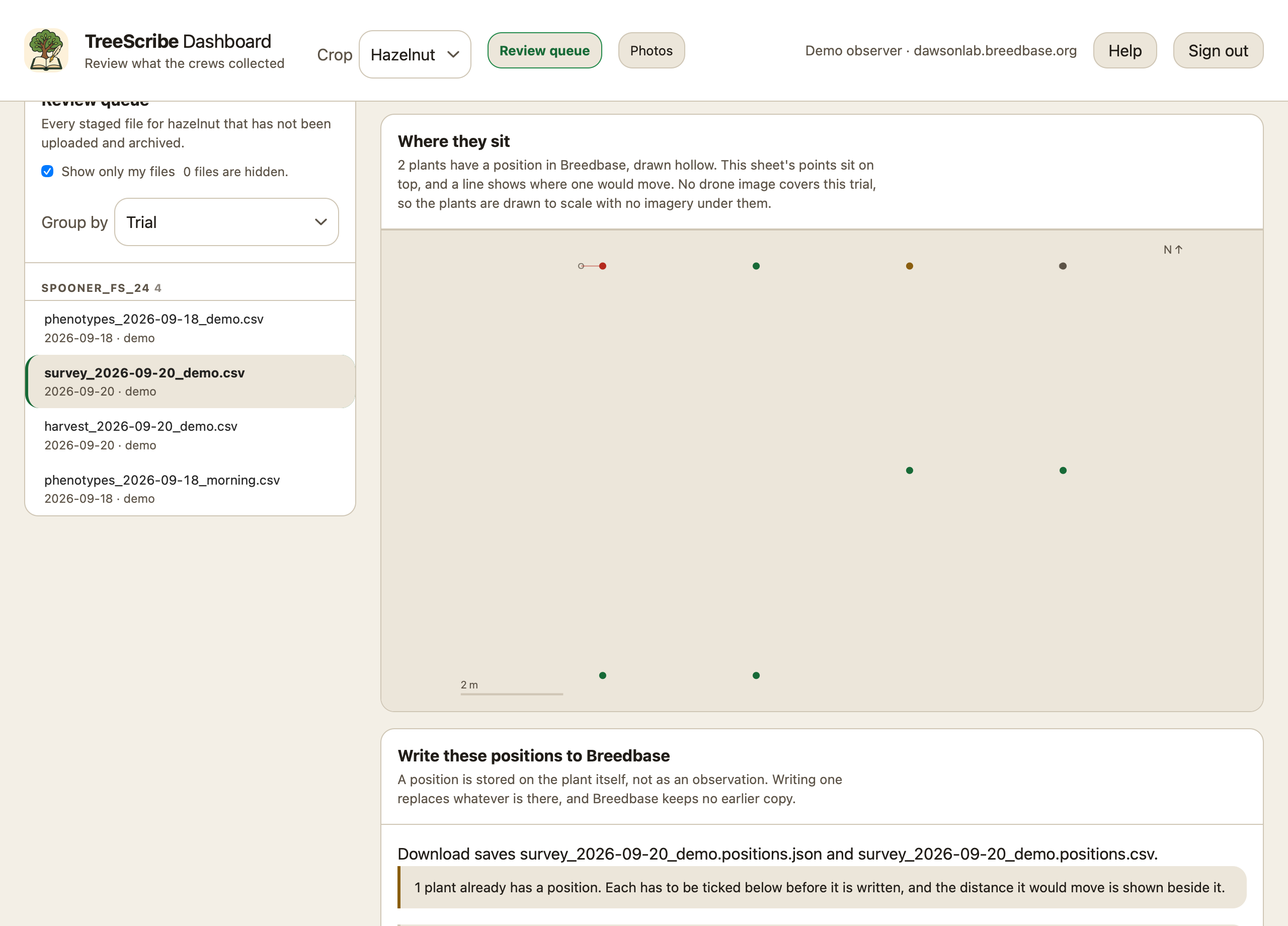
Task: Click the TreeScribe tree logo icon
Action: point(47,50)
